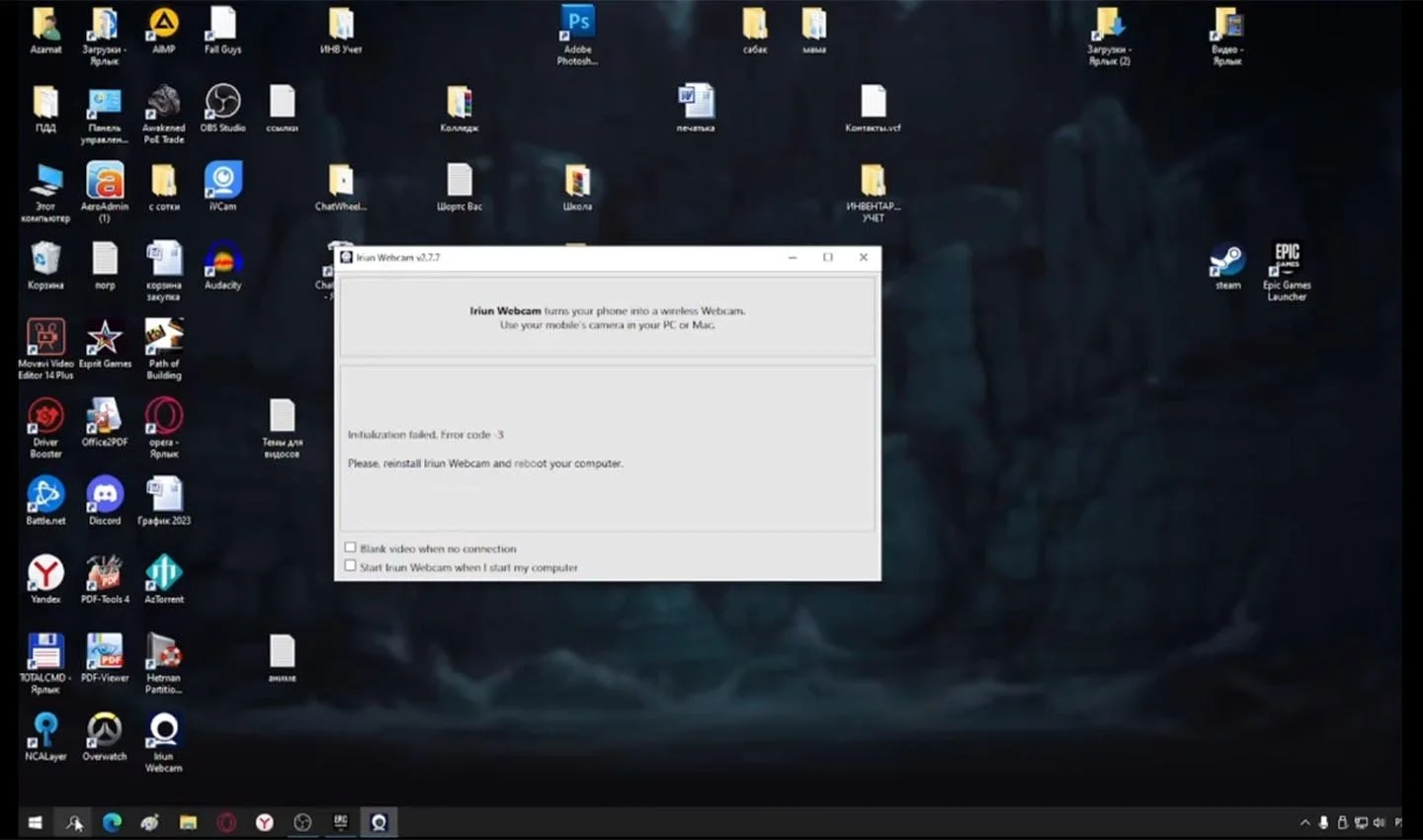Click the Iriun Webcam taskbar button
Image resolution: width=1423 pixels, height=840 pixels.
tap(378, 822)
